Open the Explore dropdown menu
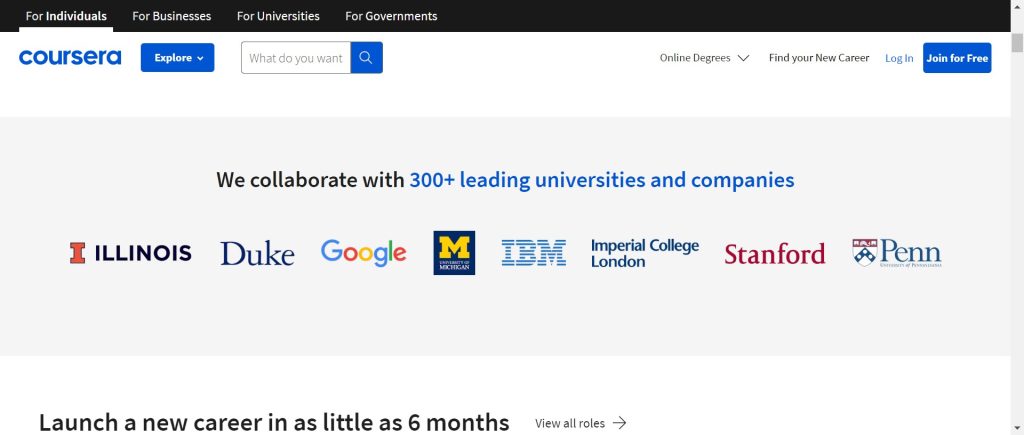The image size is (1024, 435). [x=177, y=58]
